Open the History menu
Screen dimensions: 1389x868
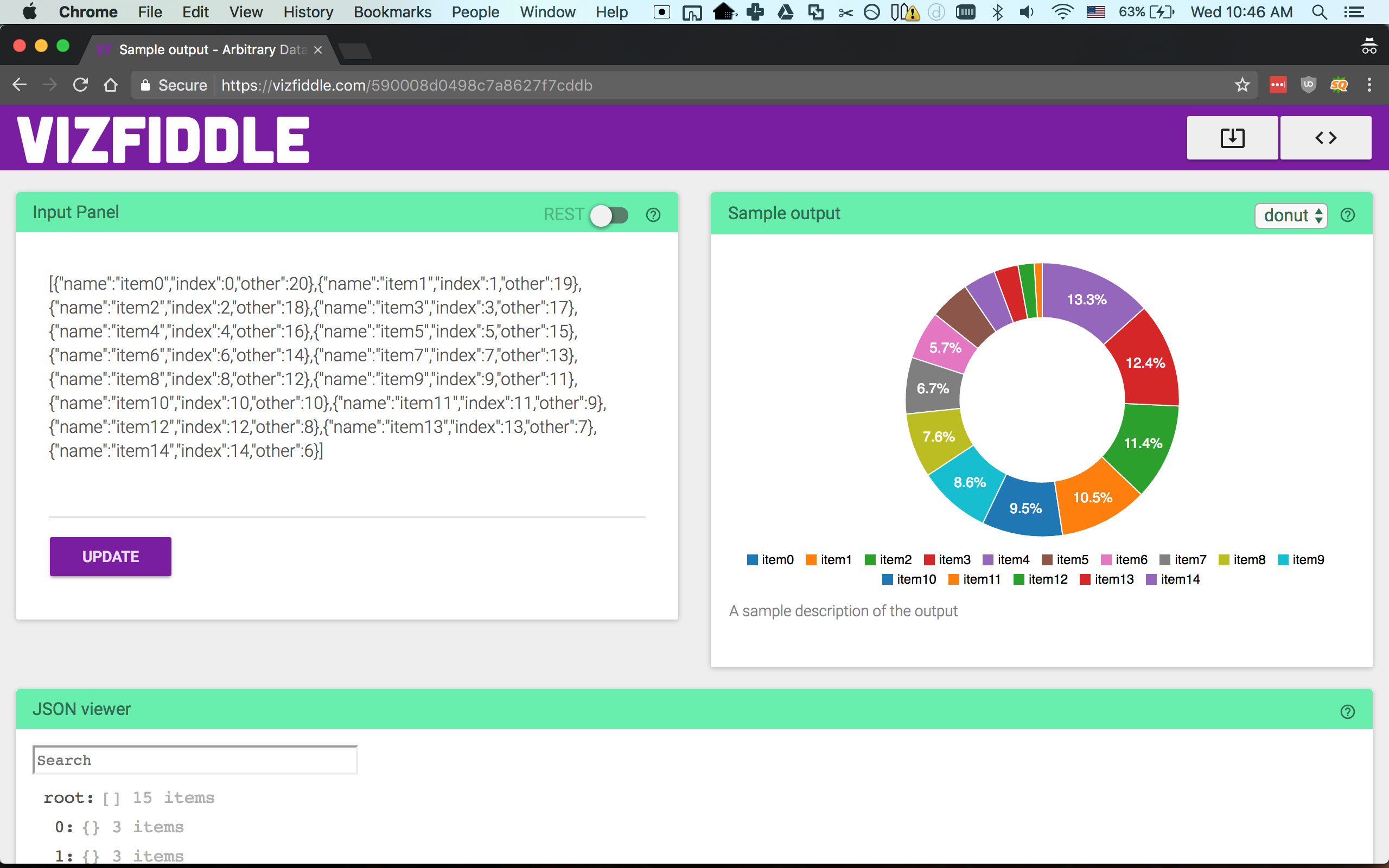(308, 12)
